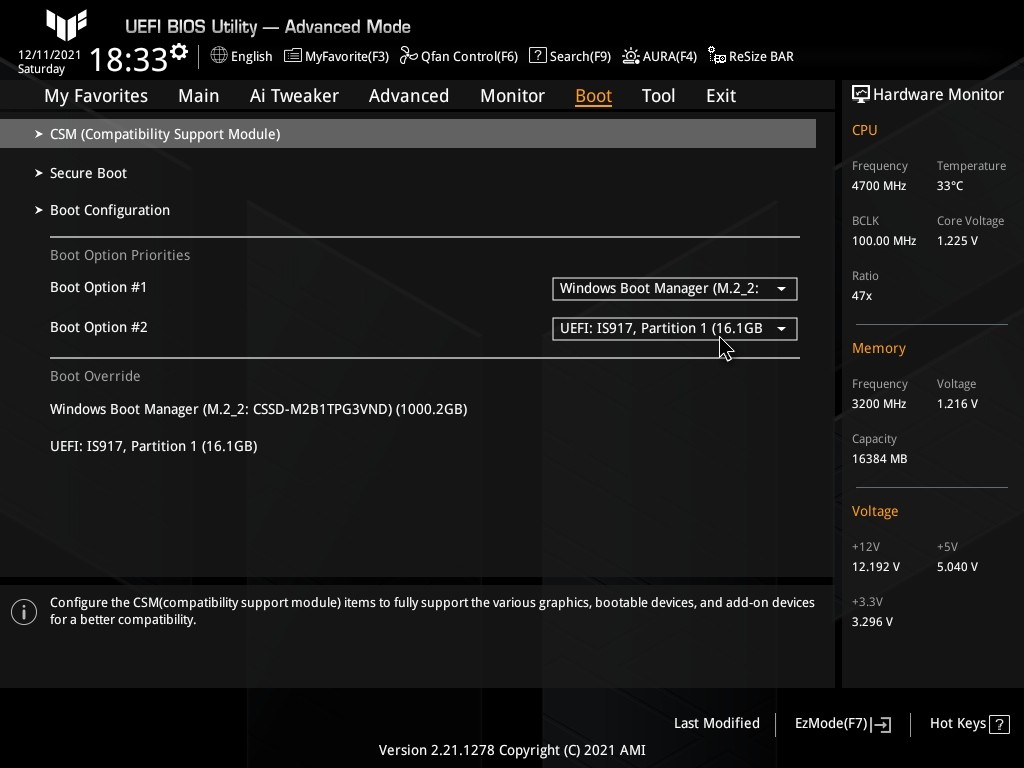Image resolution: width=1024 pixels, height=768 pixels.
Task: Click the globe language icon
Action: [x=219, y=56]
